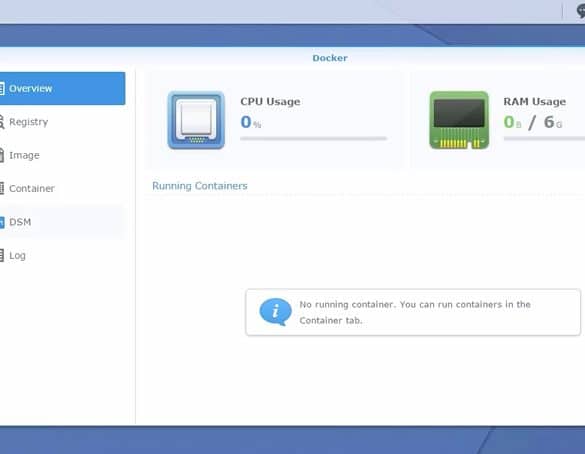585x454 pixels.
Task: Click the Registry magnifier icon
Action: coord(2,122)
